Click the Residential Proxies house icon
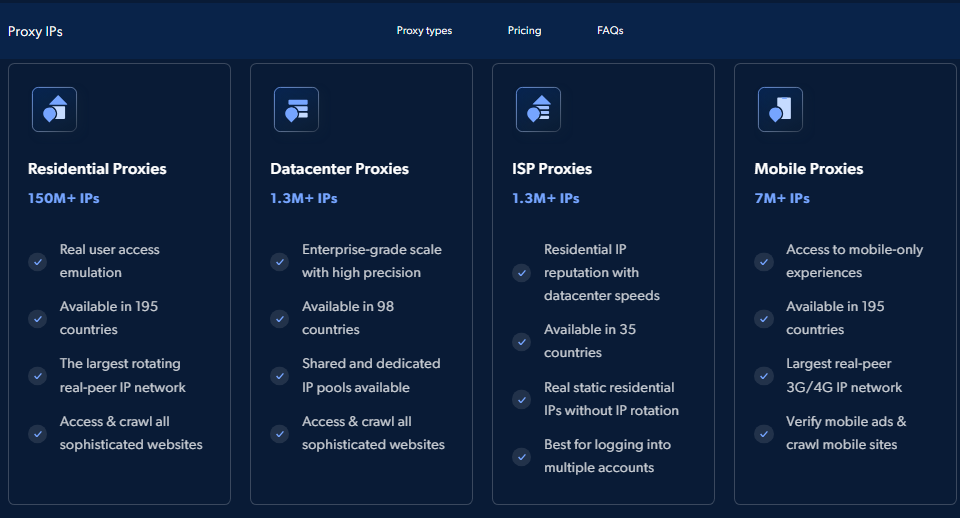 (54, 109)
